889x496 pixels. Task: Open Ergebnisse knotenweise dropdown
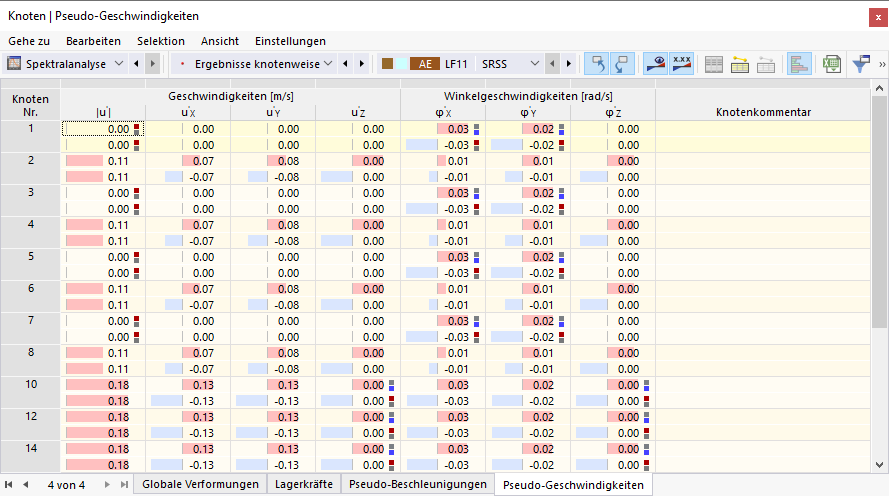click(x=328, y=63)
